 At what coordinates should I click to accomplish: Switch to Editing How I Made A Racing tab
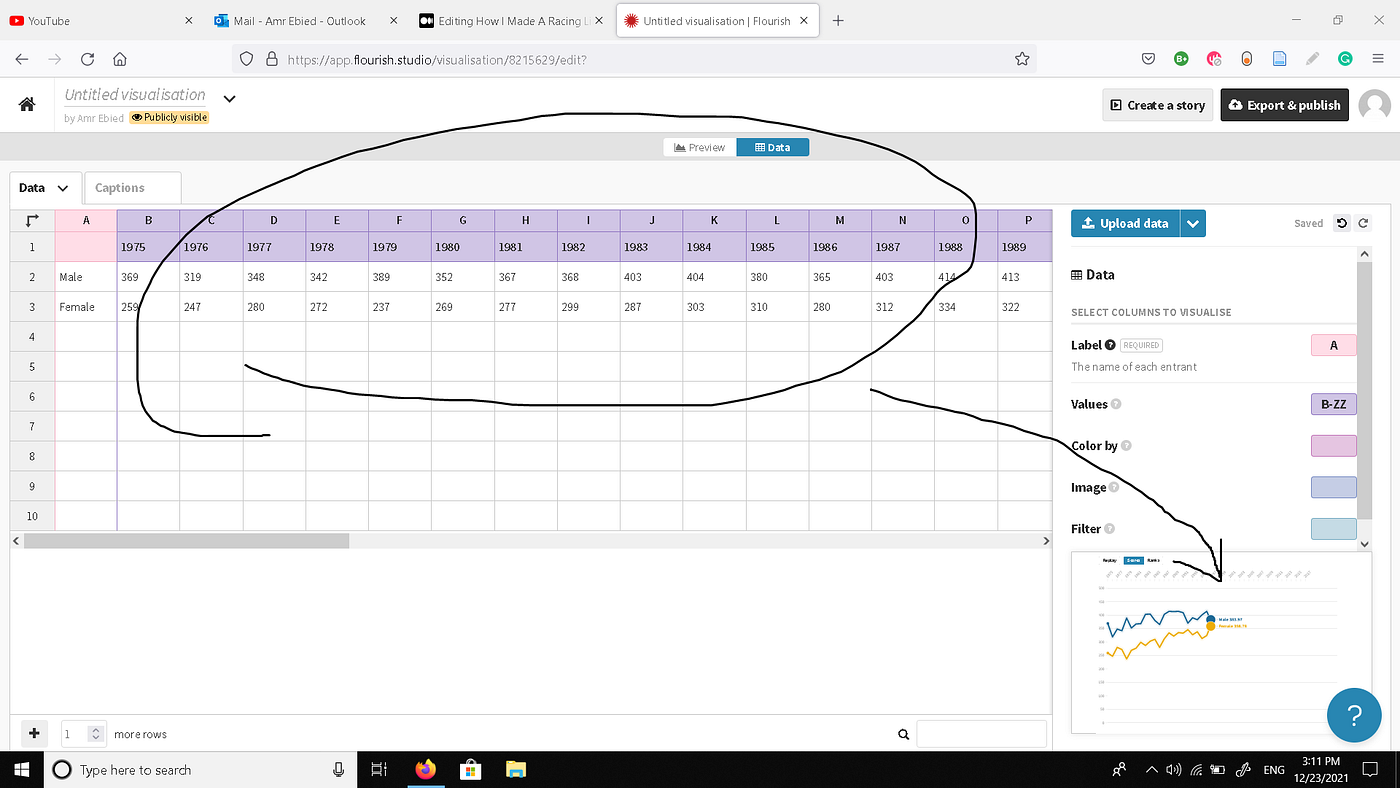pyautogui.click(x=510, y=20)
